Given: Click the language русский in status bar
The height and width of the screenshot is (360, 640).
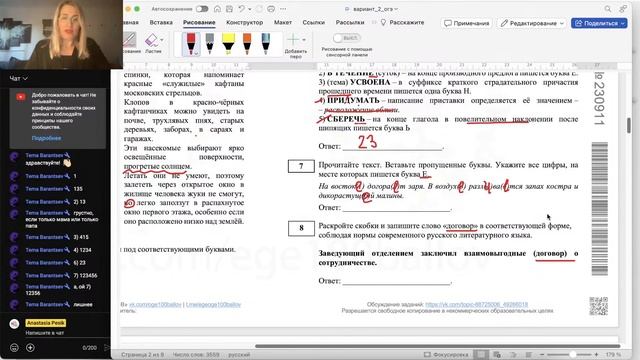Looking at the screenshot, I should (239, 355).
